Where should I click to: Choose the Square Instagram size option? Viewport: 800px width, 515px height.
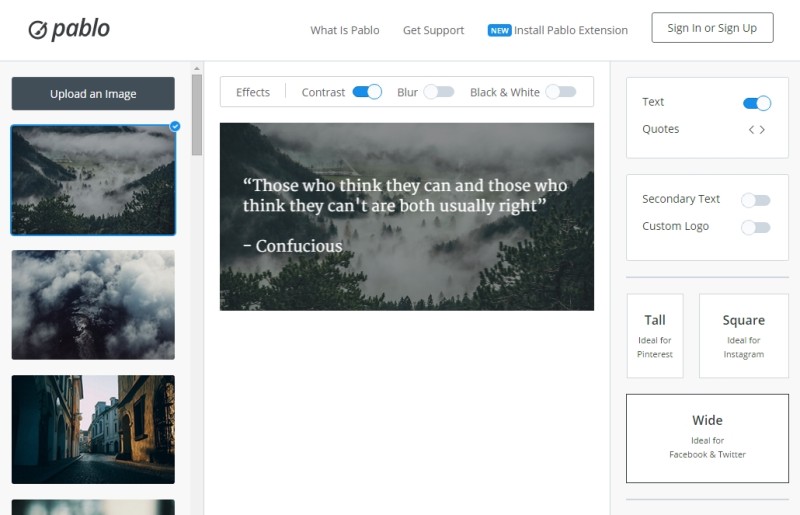pyautogui.click(x=743, y=335)
